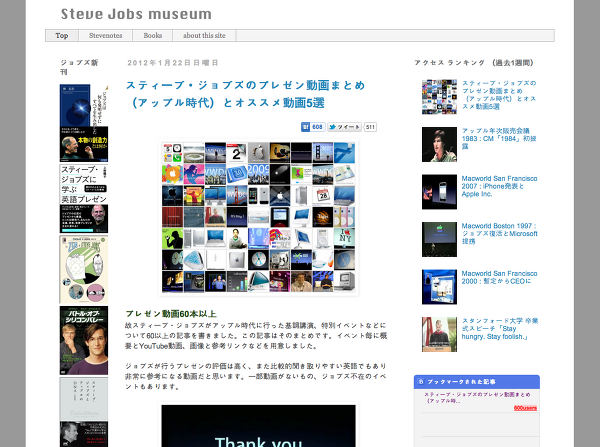
Task: Open link Macworld Boston 1997 : ジョブズ復活
Action: (x=499, y=233)
